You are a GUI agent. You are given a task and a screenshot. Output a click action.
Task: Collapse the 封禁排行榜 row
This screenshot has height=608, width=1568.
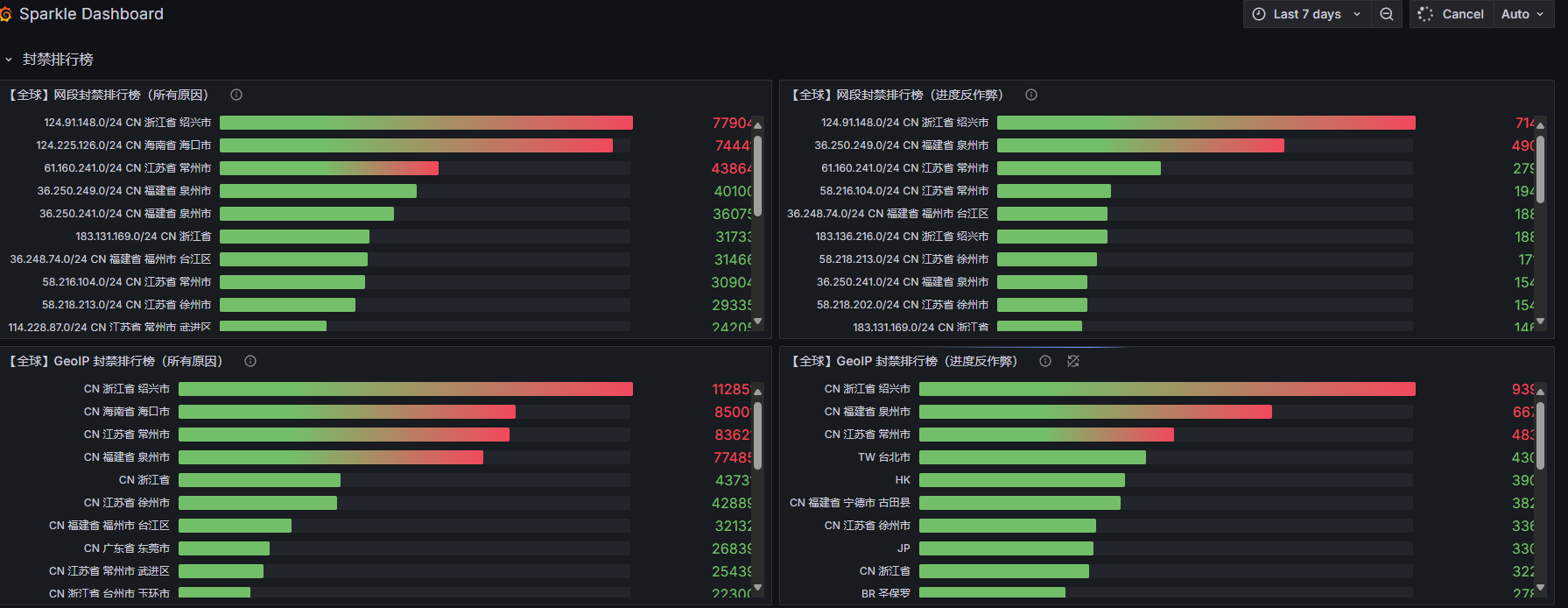[x=9, y=60]
